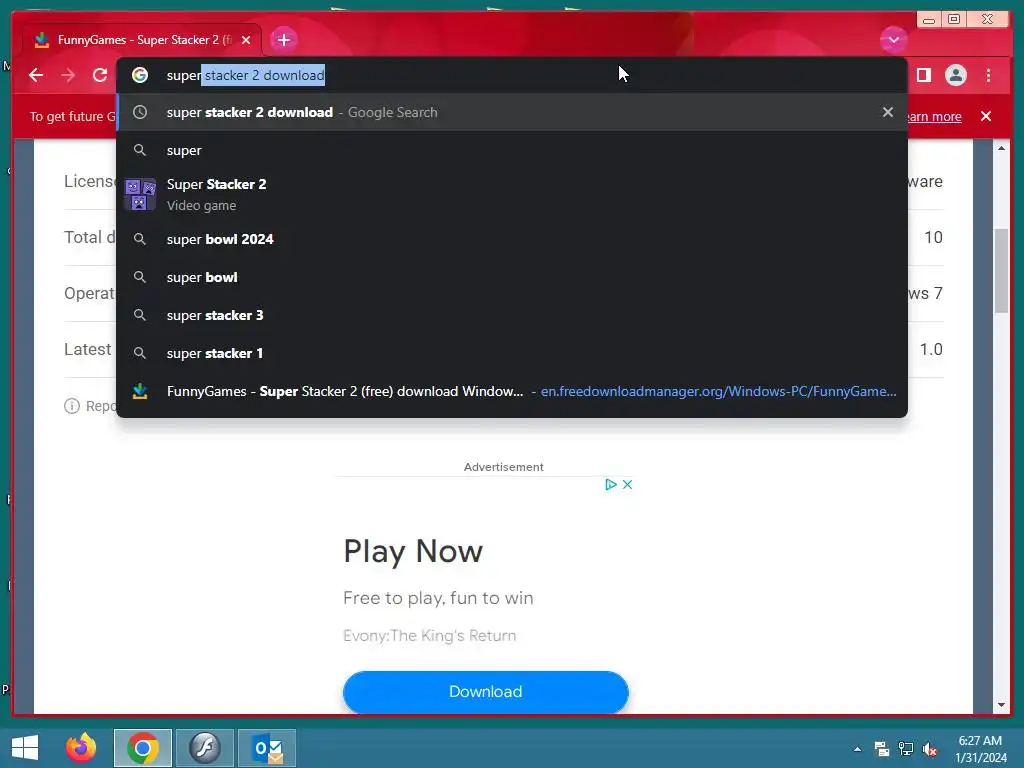Click page scrollbar down arrow
The width and height of the screenshot is (1024, 768).
[x=1001, y=705]
